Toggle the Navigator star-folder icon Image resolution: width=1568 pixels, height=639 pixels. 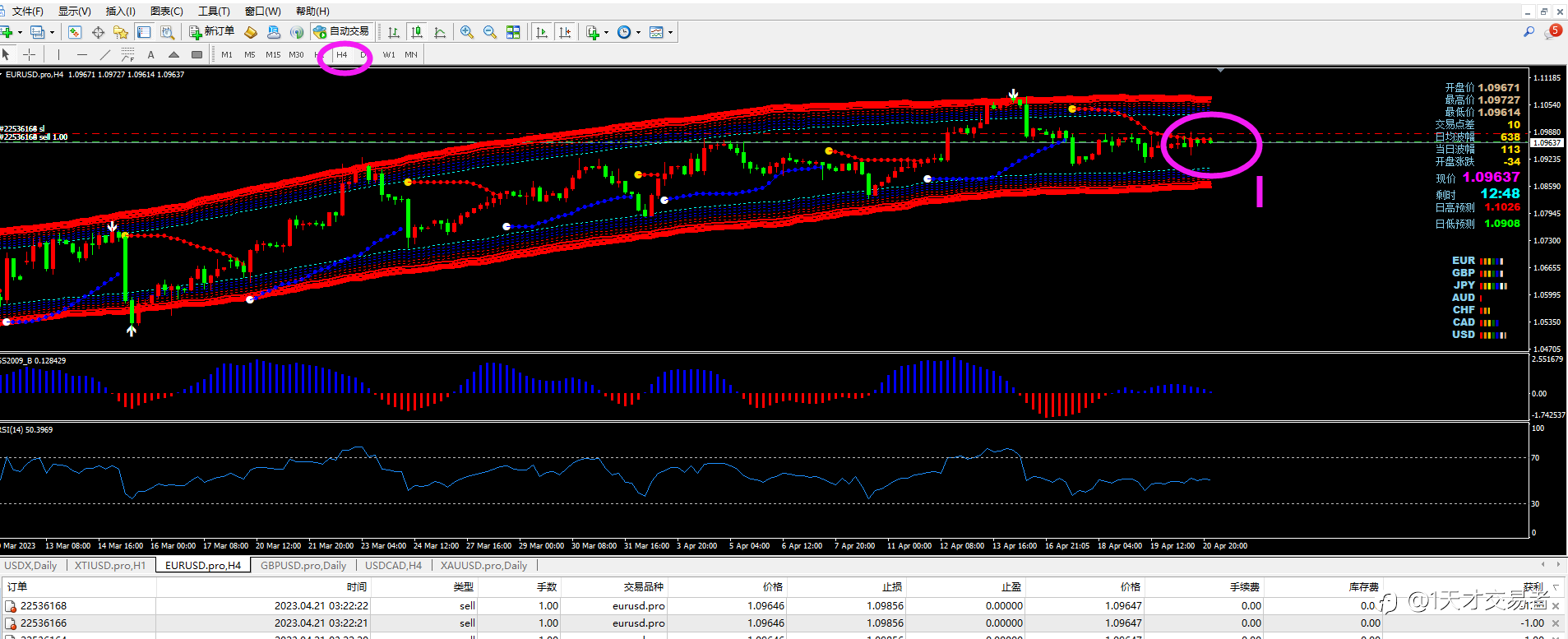tap(121, 32)
